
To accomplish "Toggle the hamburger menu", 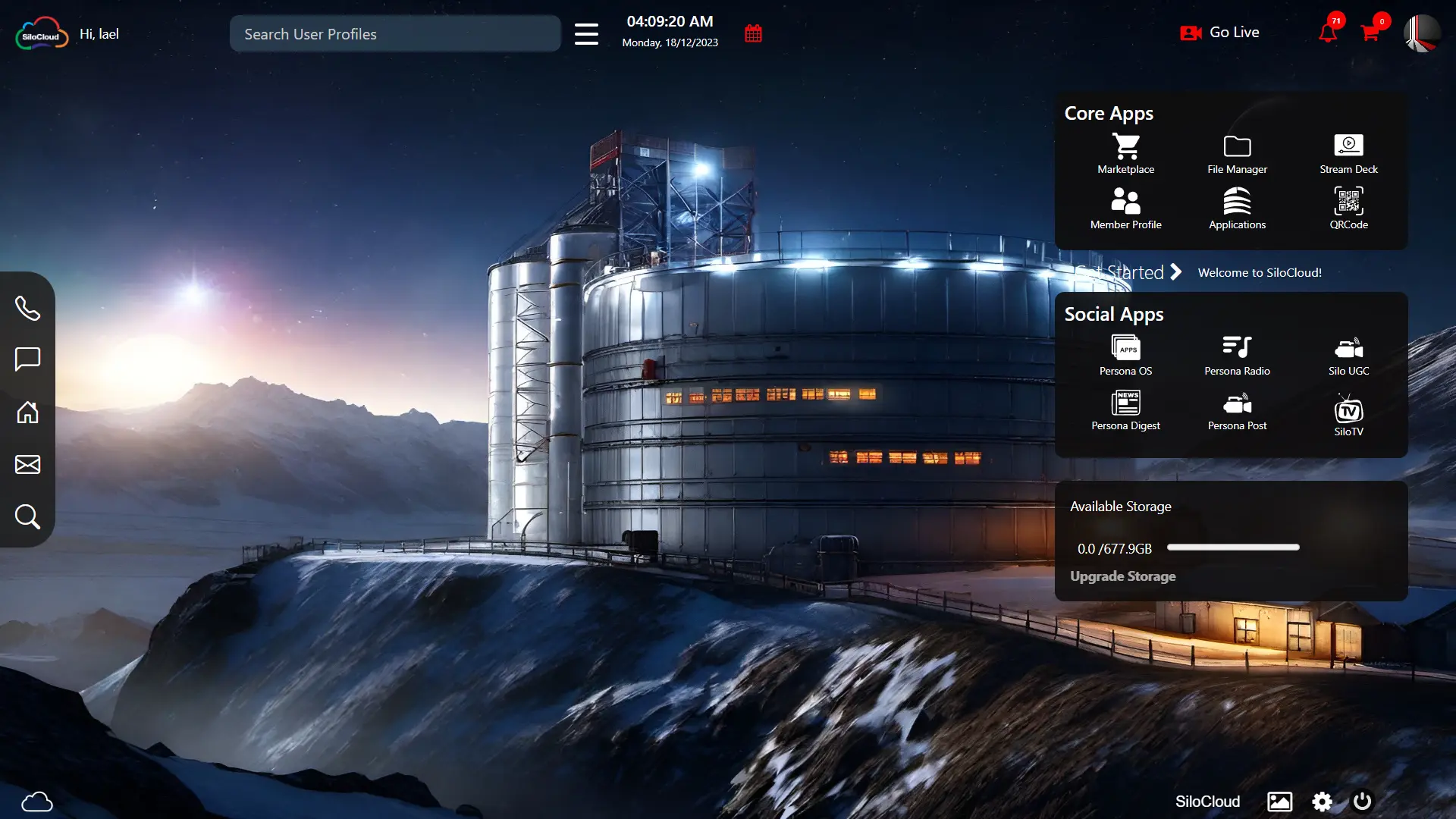I will [x=586, y=33].
